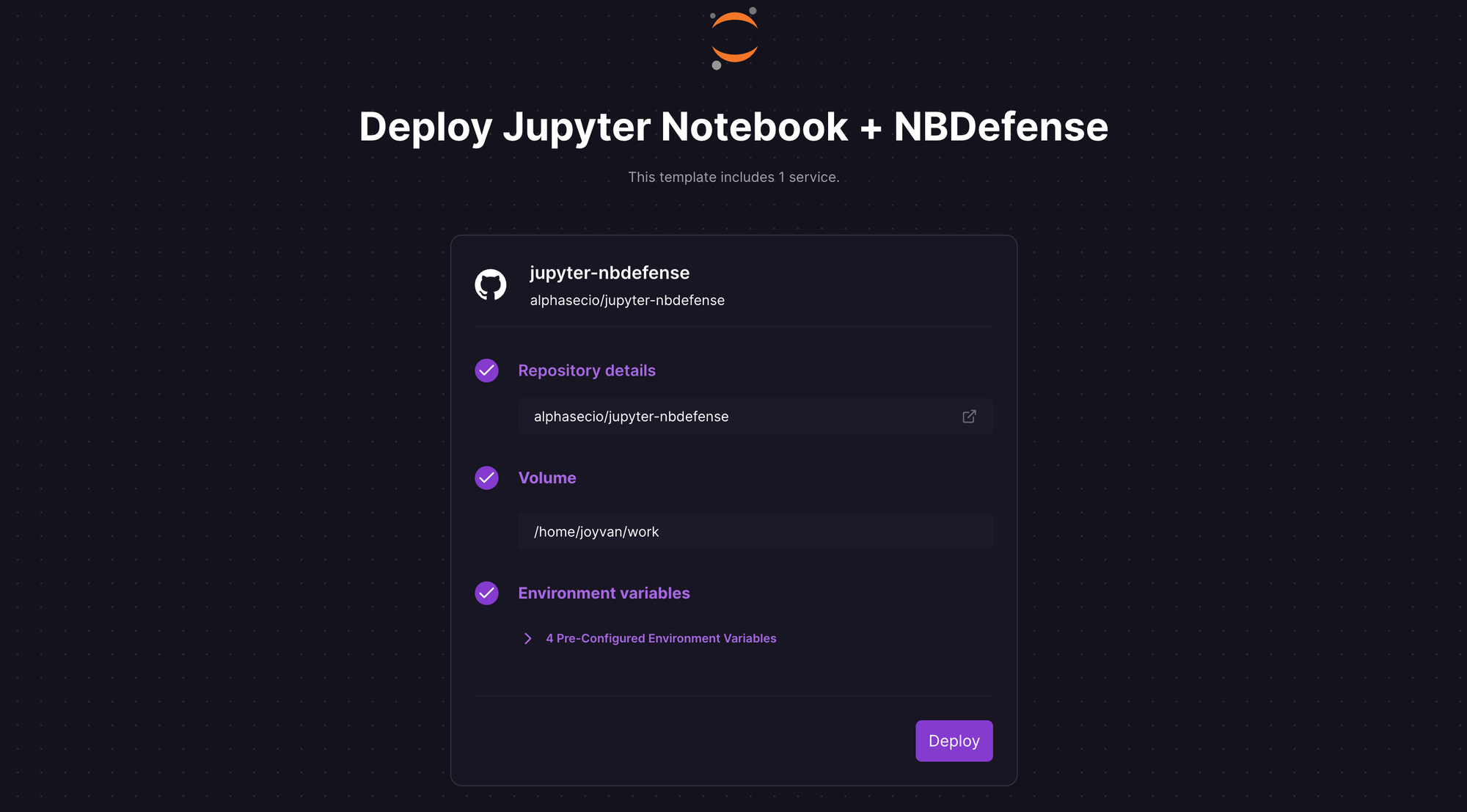Click the Deploy button
The width and height of the screenshot is (1467, 812).
[954, 741]
